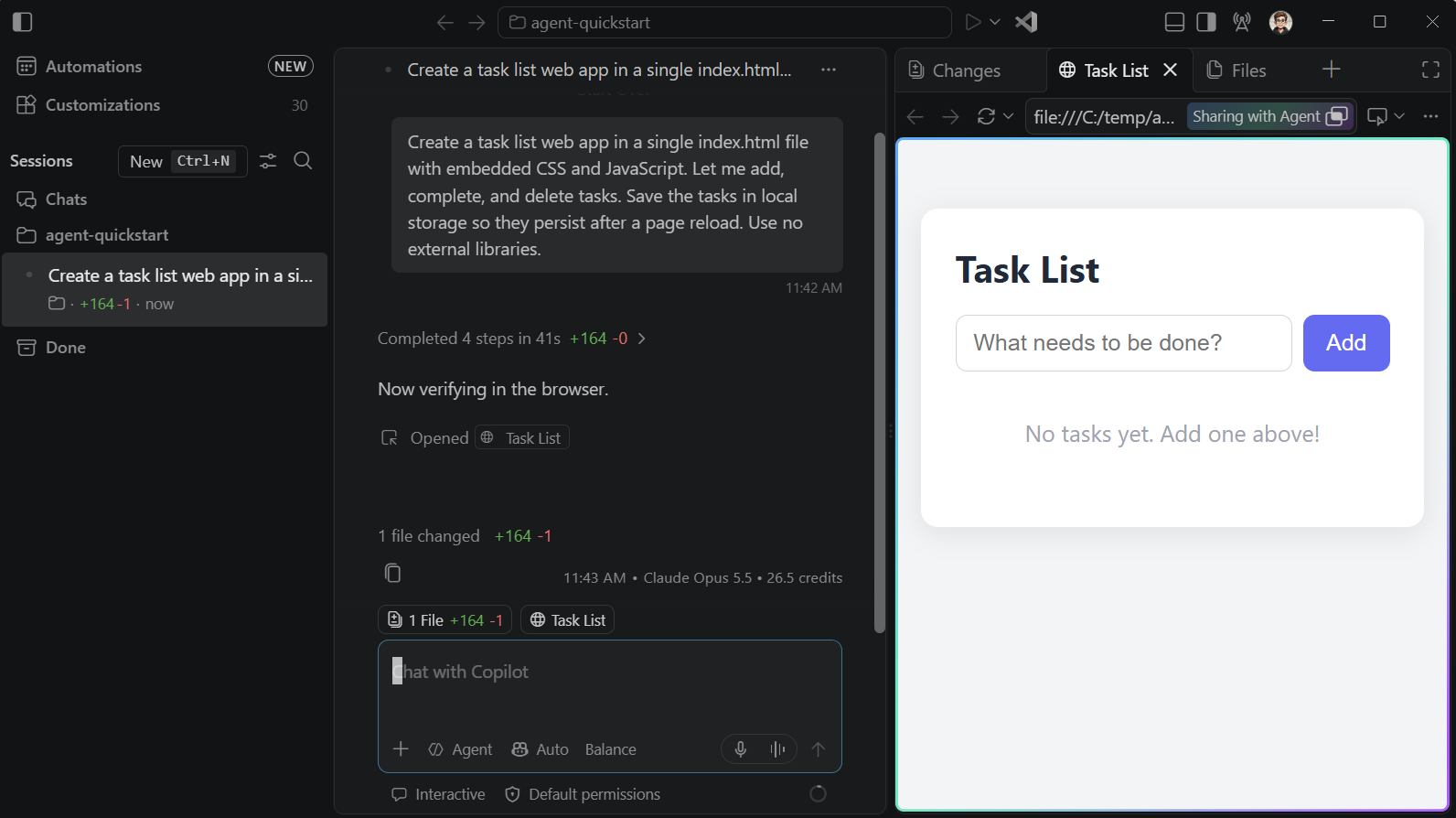Add context with the plus icon
Image resolution: width=1456 pixels, height=818 pixels.
(x=401, y=749)
